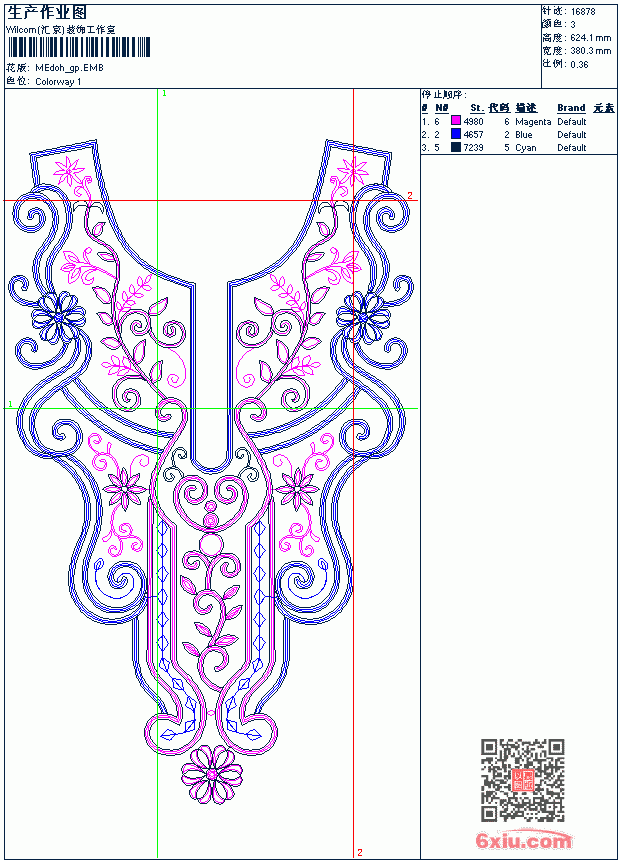Select the stitch count value 16878
This screenshot has height=860, width=620.
point(583,12)
